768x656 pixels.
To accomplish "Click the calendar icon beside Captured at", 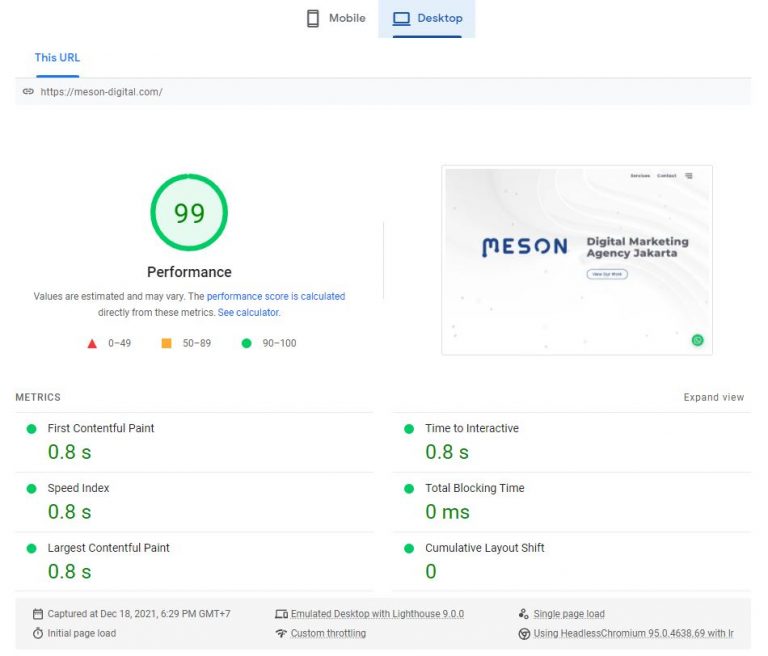I will pos(38,614).
